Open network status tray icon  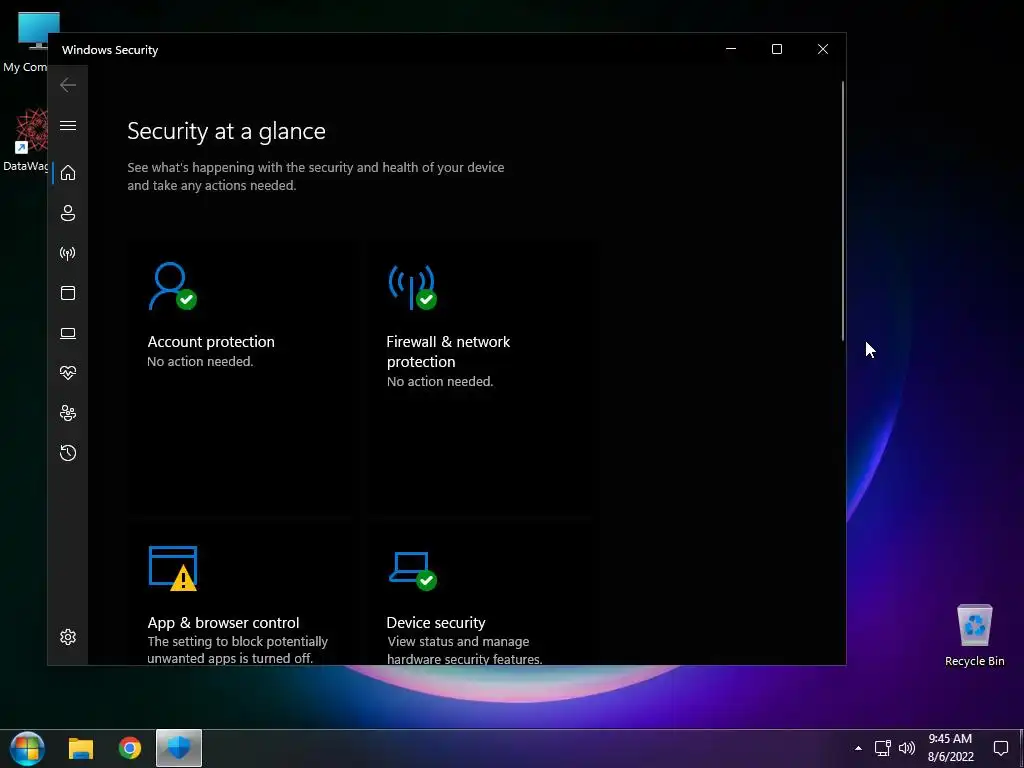click(883, 748)
